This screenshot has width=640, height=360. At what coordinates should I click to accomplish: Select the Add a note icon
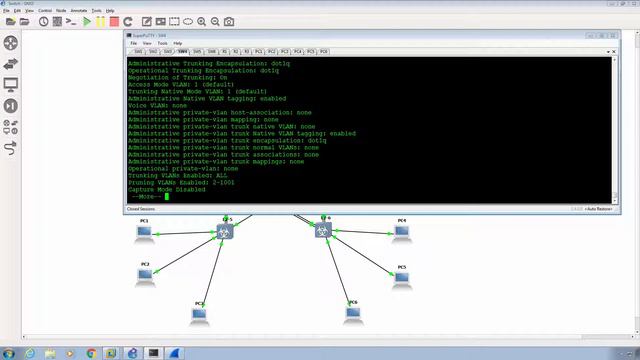click(147, 22)
